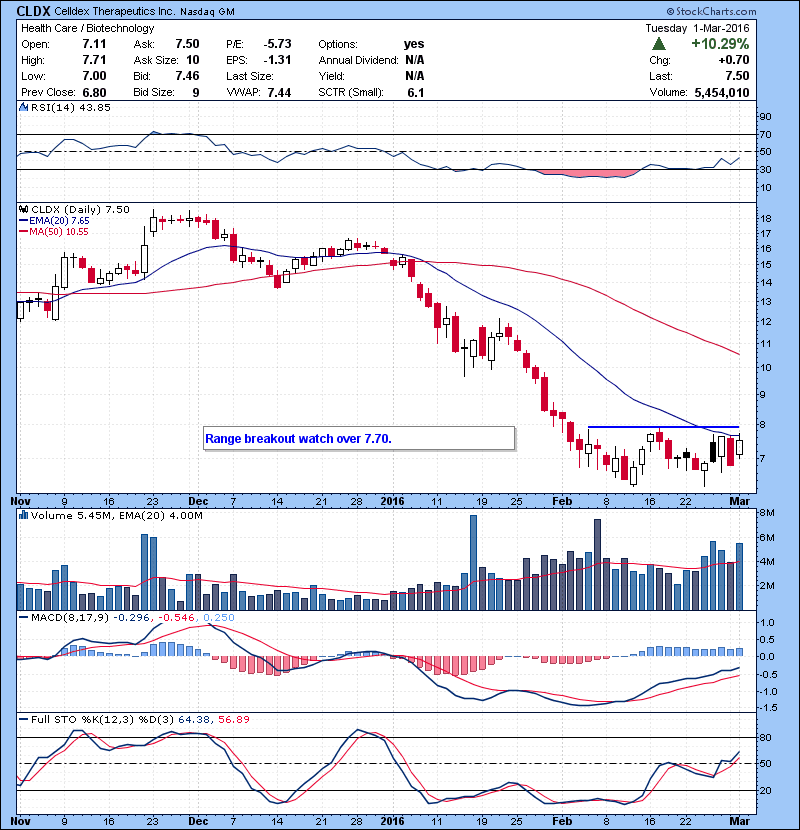
Task: Click the Feb label on bottom date axis
Action: tap(562, 821)
